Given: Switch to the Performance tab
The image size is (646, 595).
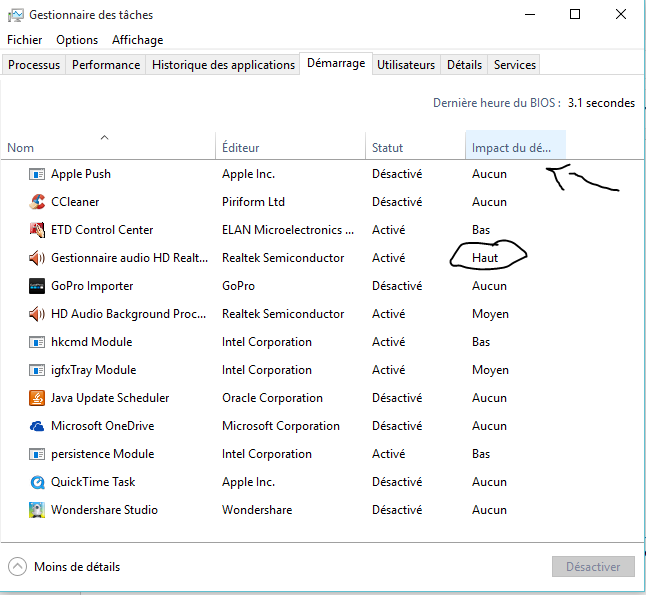Looking at the screenshot, I should 106,65.
